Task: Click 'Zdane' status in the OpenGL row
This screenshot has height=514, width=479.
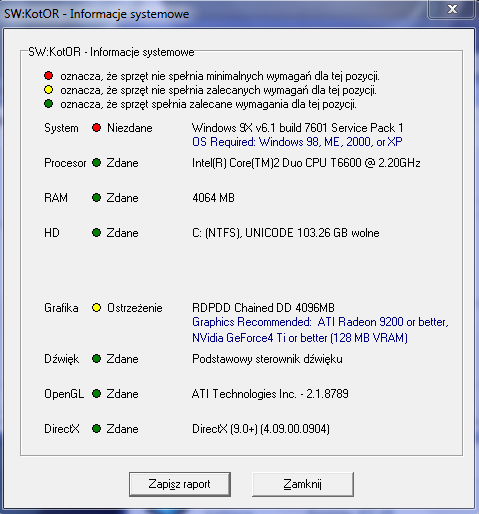Action: [122, 394]
